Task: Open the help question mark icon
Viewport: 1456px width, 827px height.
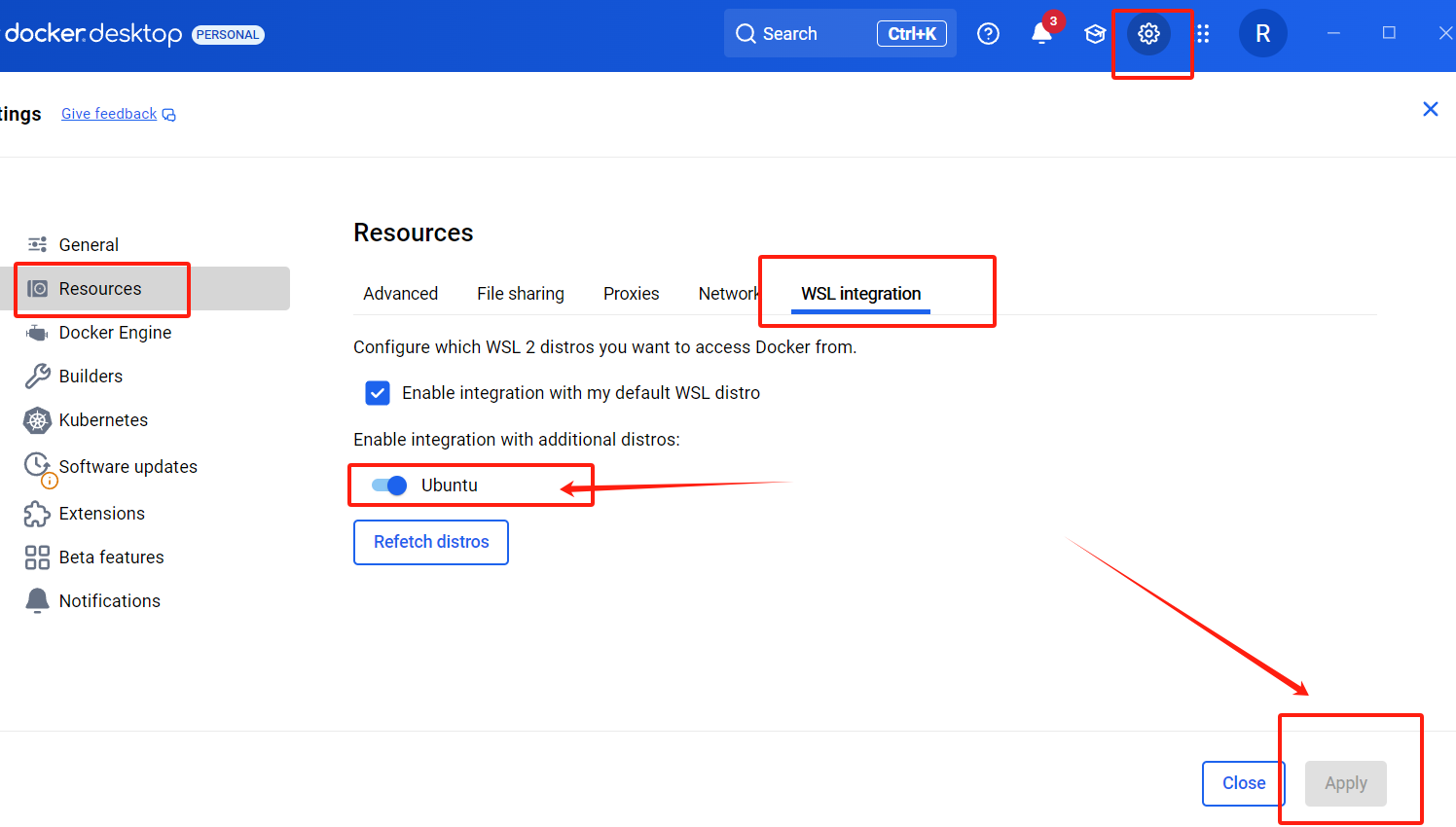Action: (988, 34)
